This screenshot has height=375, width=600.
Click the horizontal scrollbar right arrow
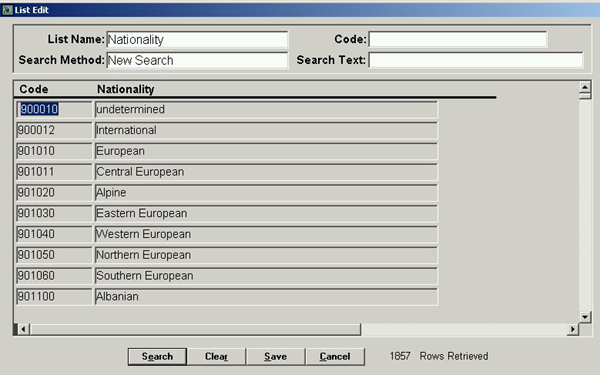click(x=572, y=329)
